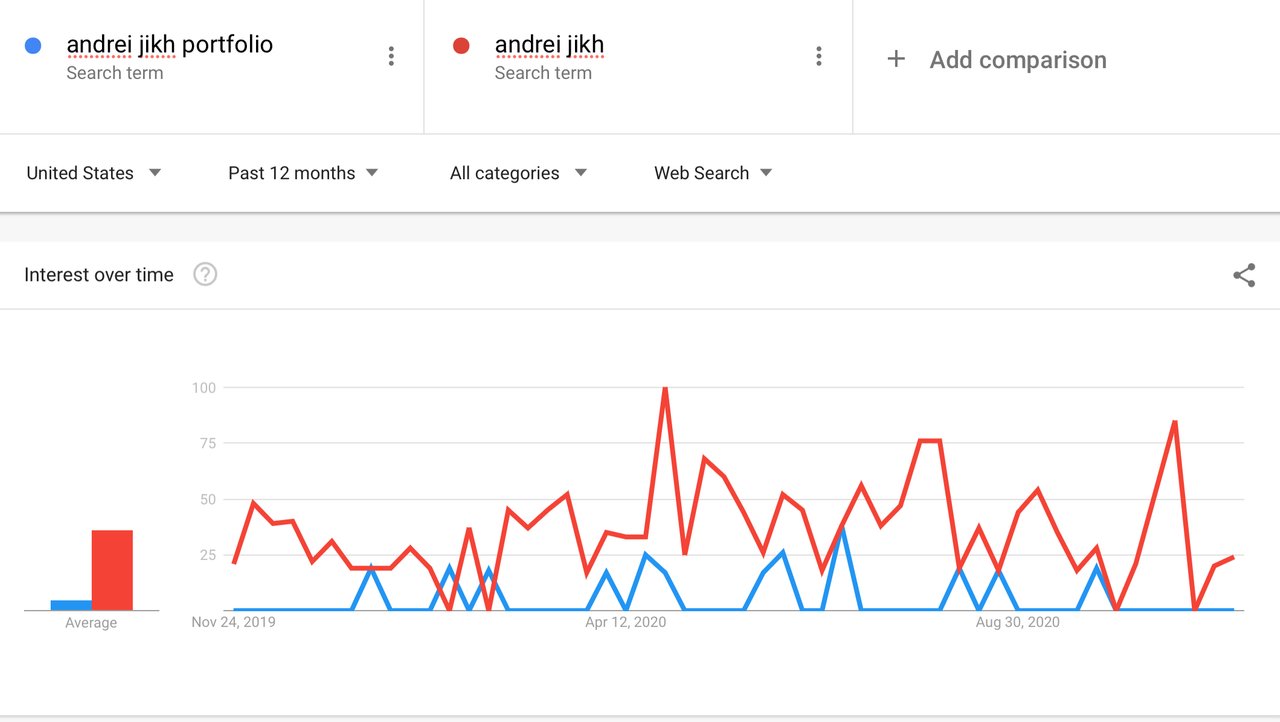Expand the Past 12 months time range
This screenshot has width=1280, height=722.
pyautogui.click(x=303, y=173)
